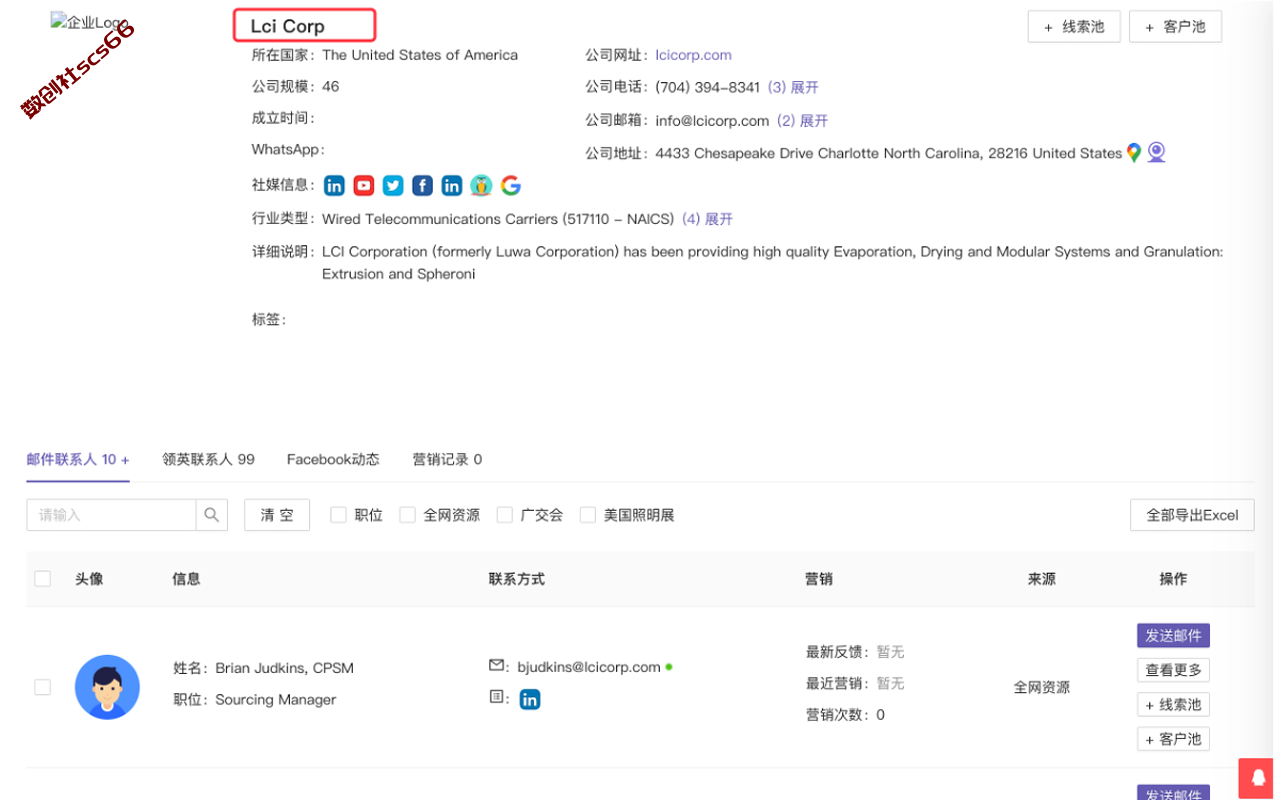Click the envelope icon before bjudkins email

coord(497,666)
